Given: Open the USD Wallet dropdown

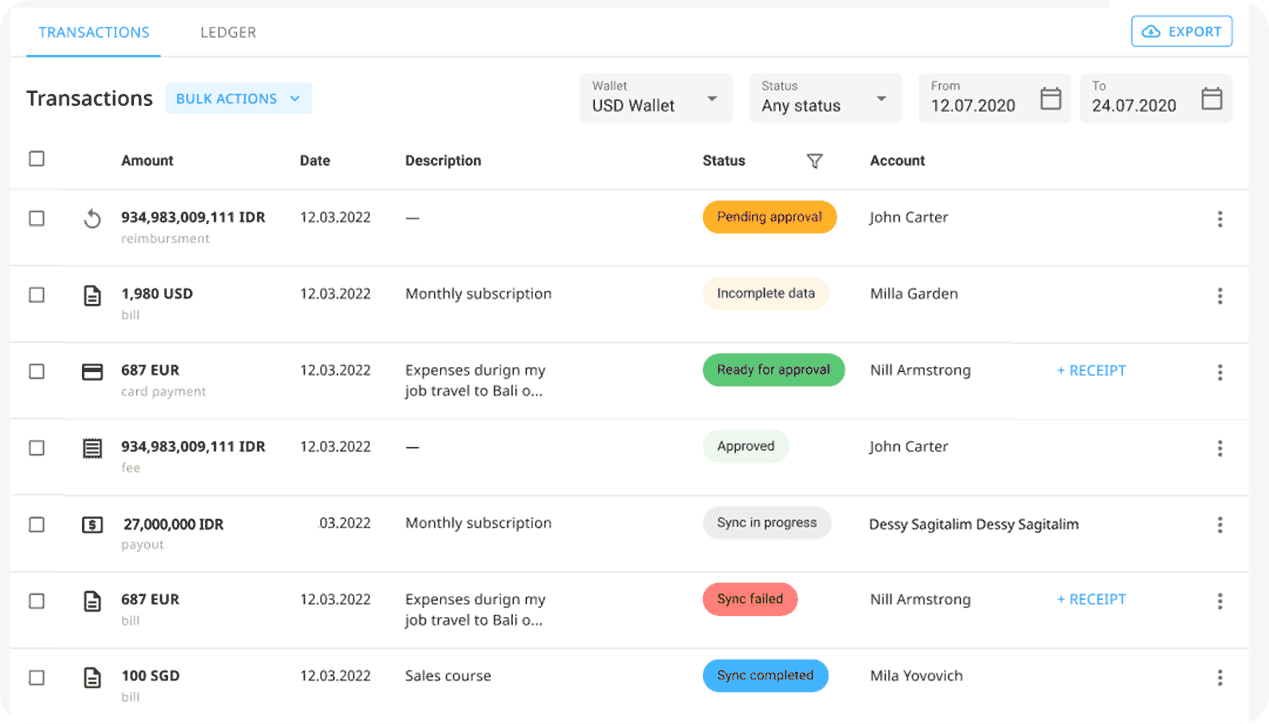Looking at the screenshot, I should (655, 99).
